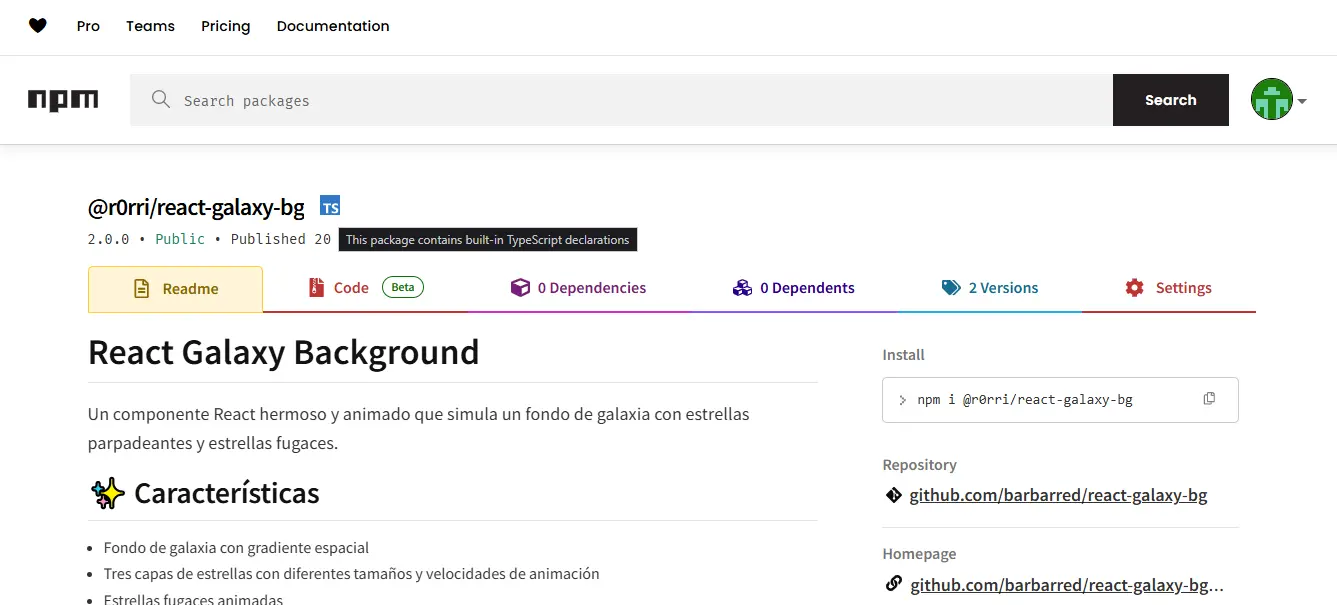Click 'Fondo de galaxia con gradiente espacial' bullet
This screenshot has width=1337, height=605.
click(236, 548)
